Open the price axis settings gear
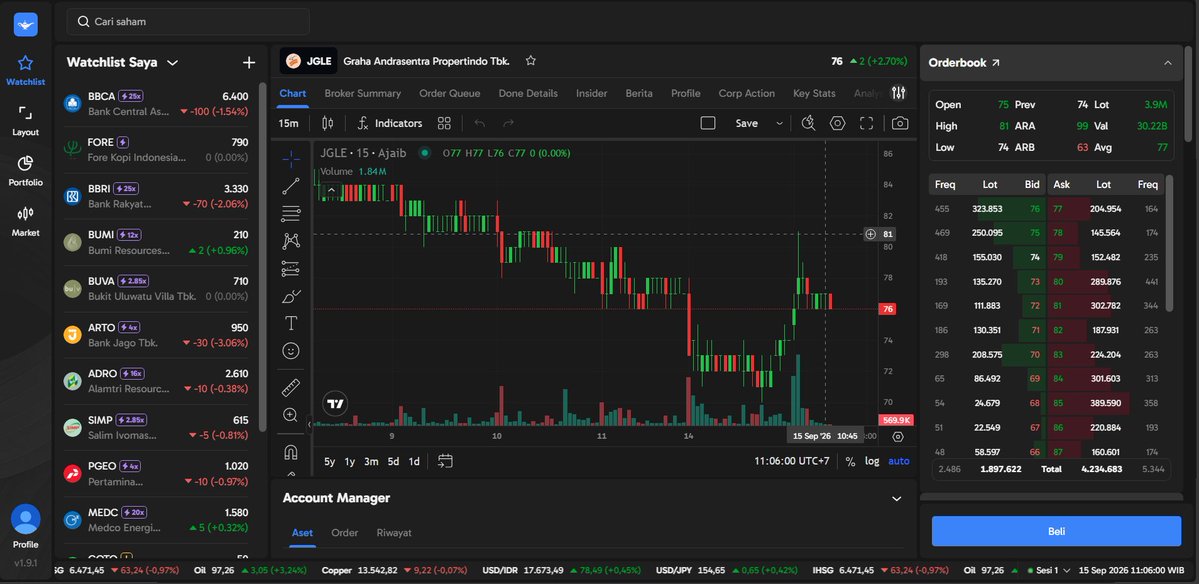Viewport: 1199px width, 584px height. pos(898,436)
